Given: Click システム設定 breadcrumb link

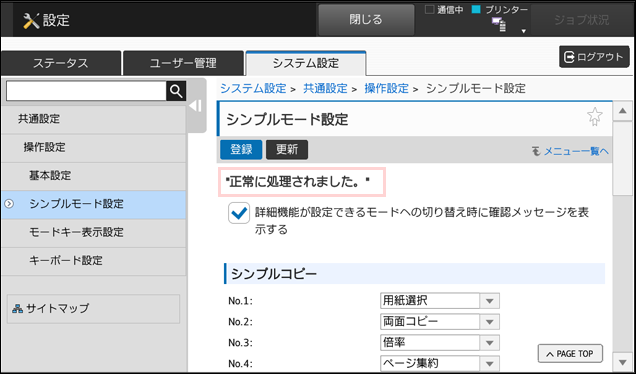Looking at the screenshot, I should click(253, 88).
